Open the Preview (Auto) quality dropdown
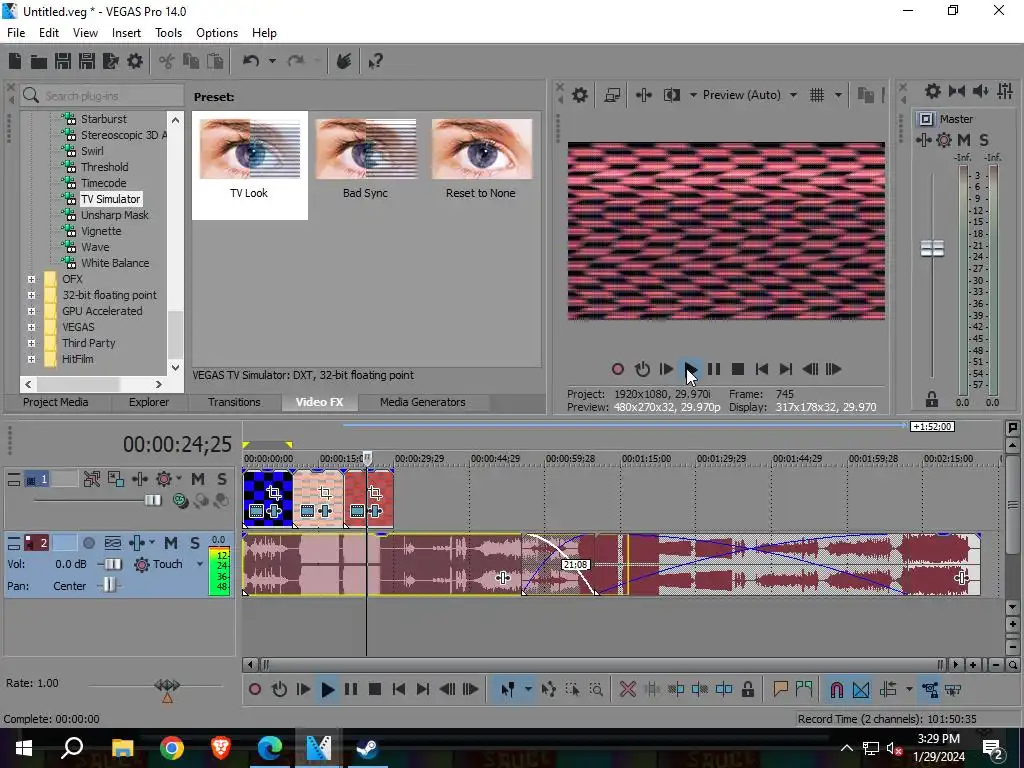The image size is (1024, 768). click(793, 95)
